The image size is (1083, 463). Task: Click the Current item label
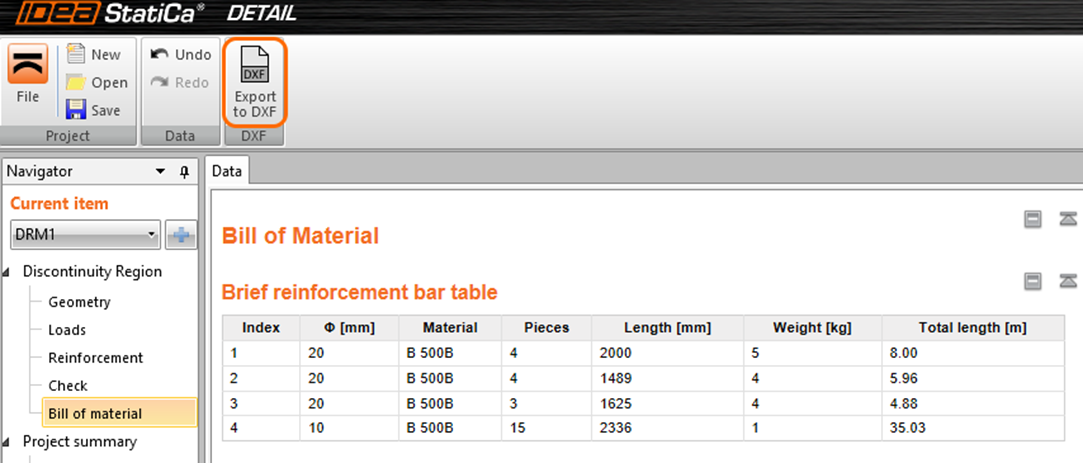[59, 204]
